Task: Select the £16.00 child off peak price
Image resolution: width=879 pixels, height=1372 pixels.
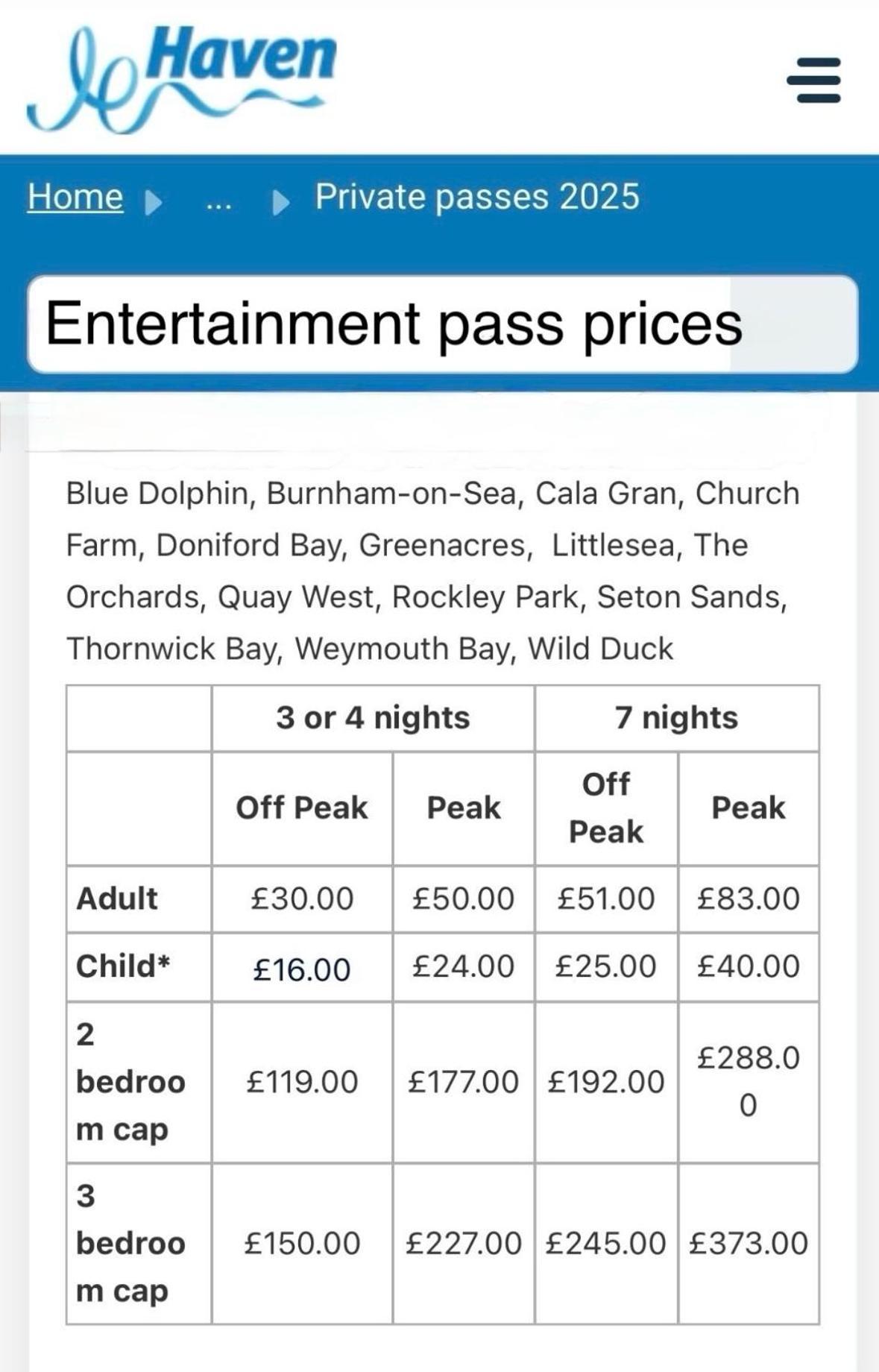Action: (x=302, y=969)
